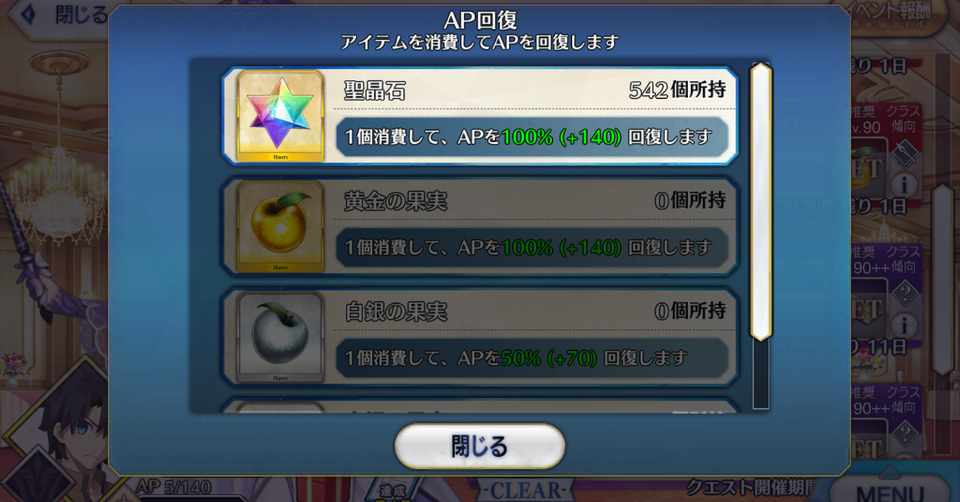
Task: Click the 542個所持 quartz count
Action: point(677,90)
